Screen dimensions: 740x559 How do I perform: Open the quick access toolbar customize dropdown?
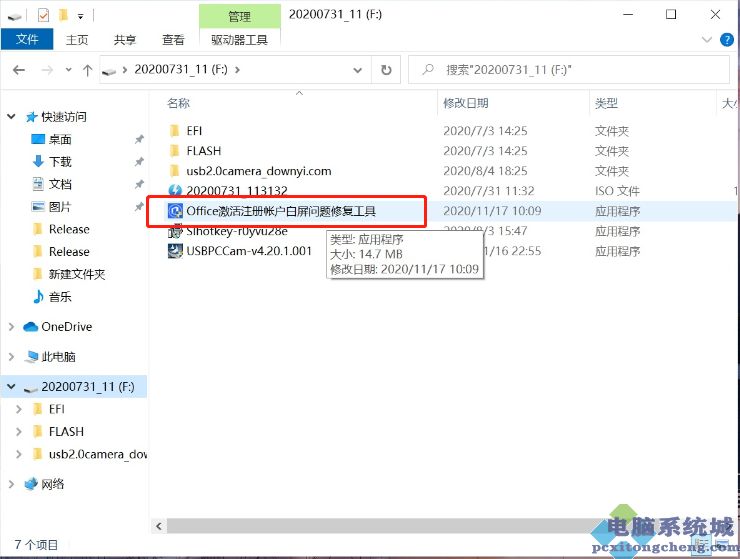[x=81, y=17]
